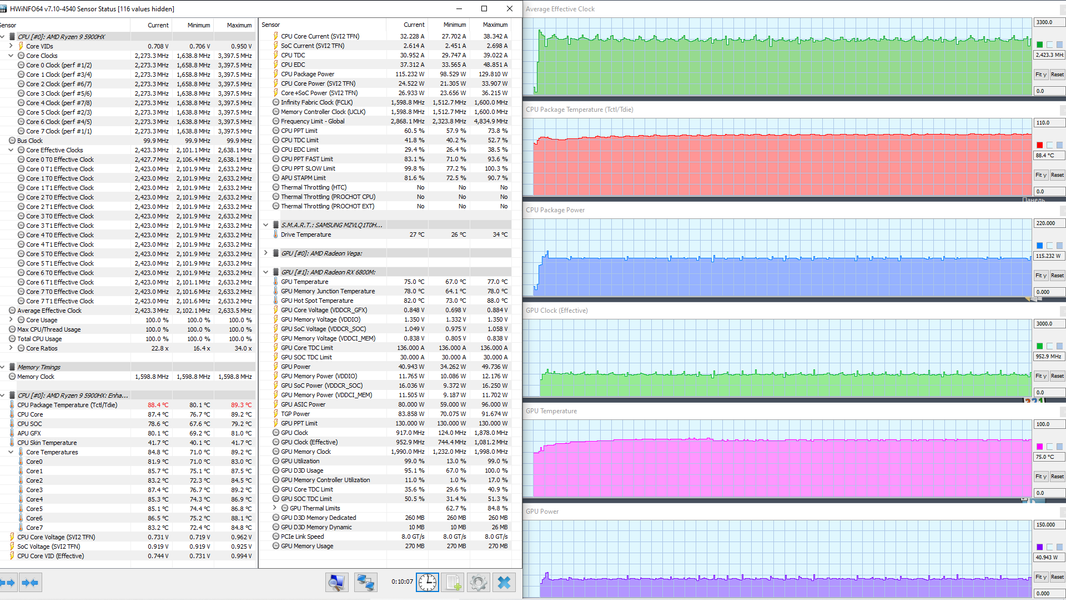Collapse the Core Effective Clocks group
This screenshot has width=1066, height=600.
(x=11, y=150)
